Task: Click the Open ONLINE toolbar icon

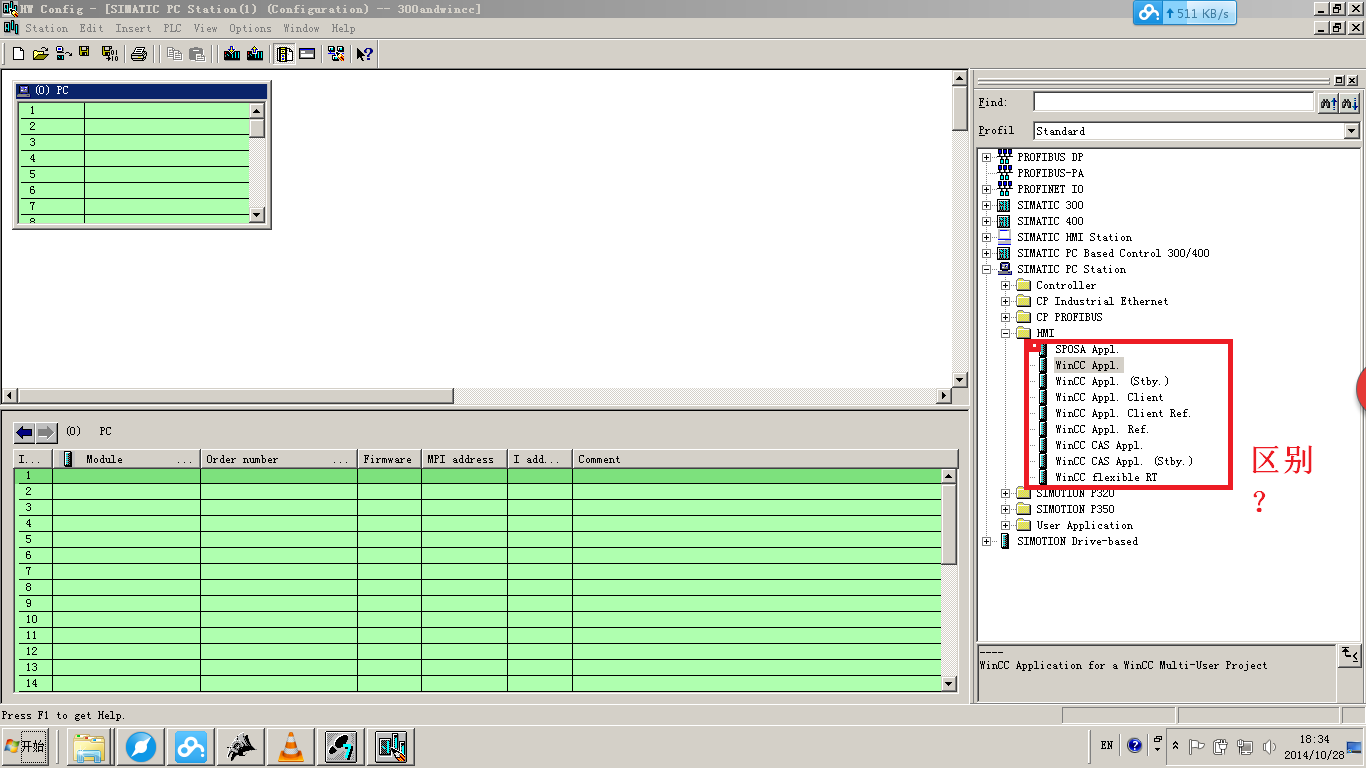Action: pos(62,54)
